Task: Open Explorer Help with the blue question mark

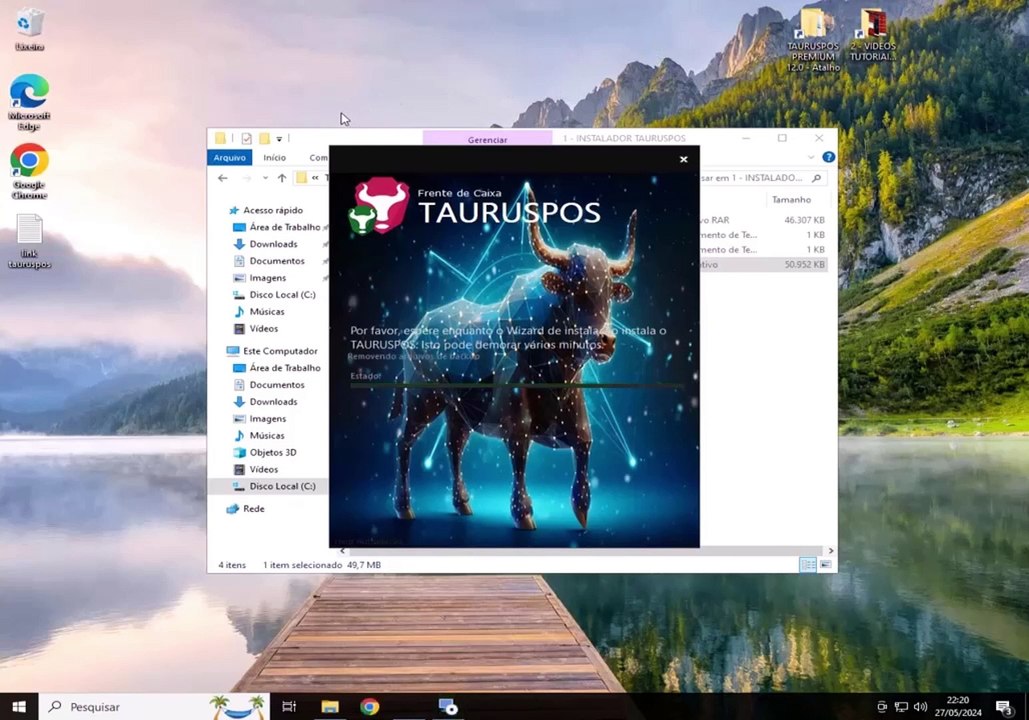Action: click(828, 158)
